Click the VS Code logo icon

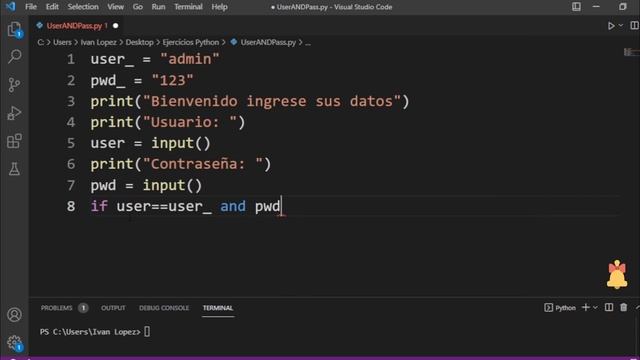(x=11, y=7)
